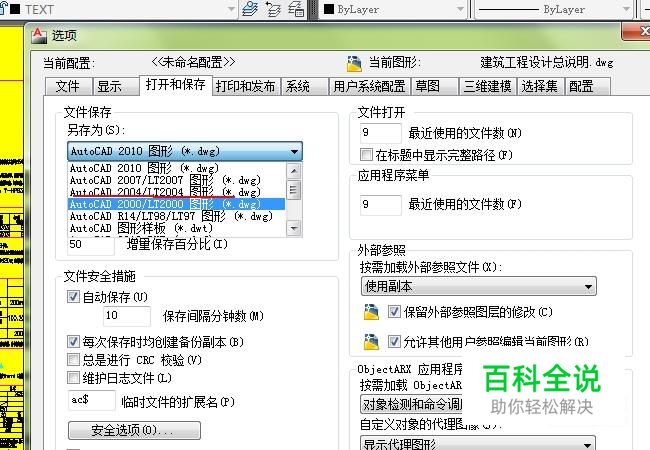
Task: Click 文件打开 最近使用的文件数 field
Action: click(x=381, y=133)
